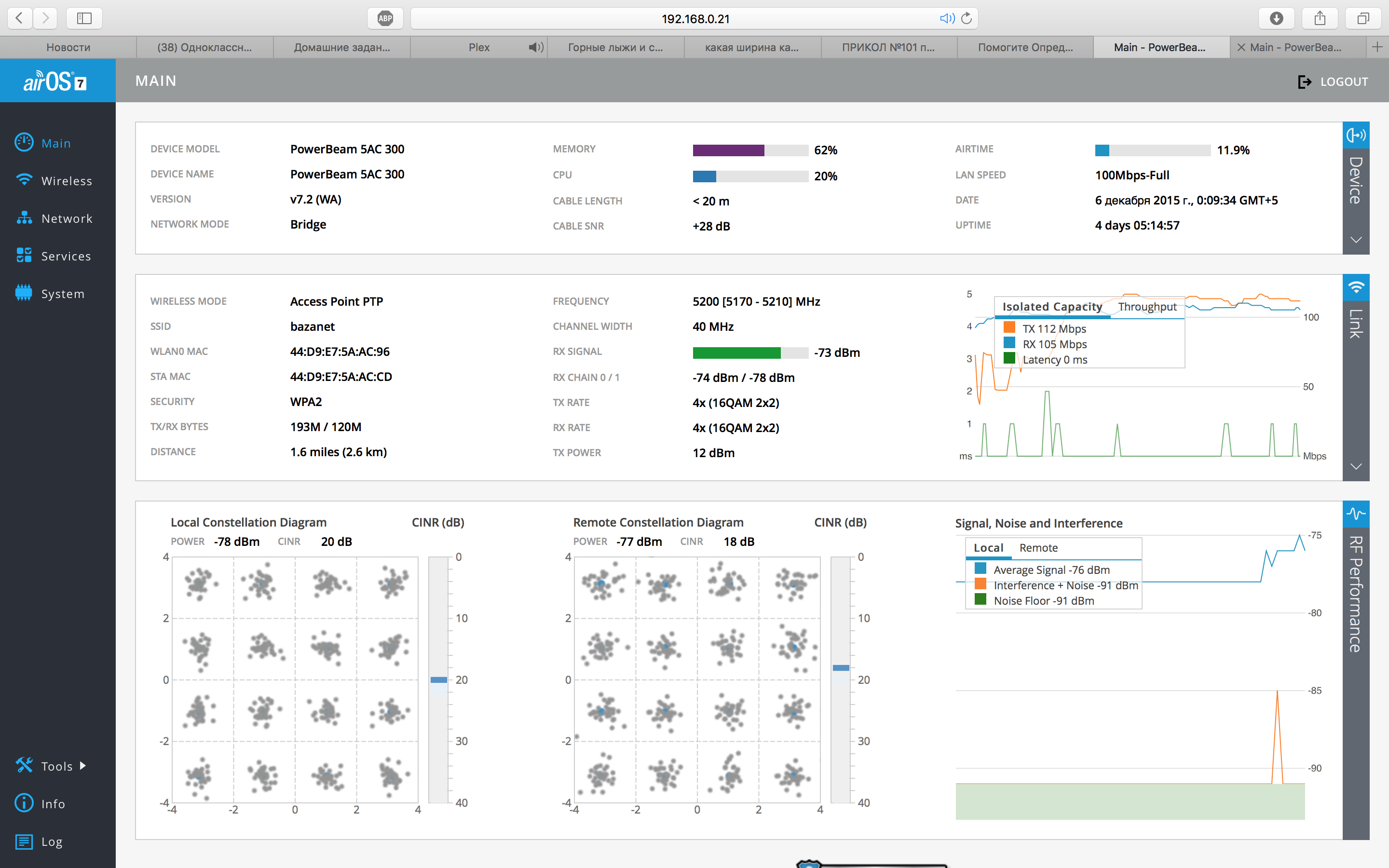Click the Remote CINR indicator bar

pyautogui.click(x=841, y=680)
